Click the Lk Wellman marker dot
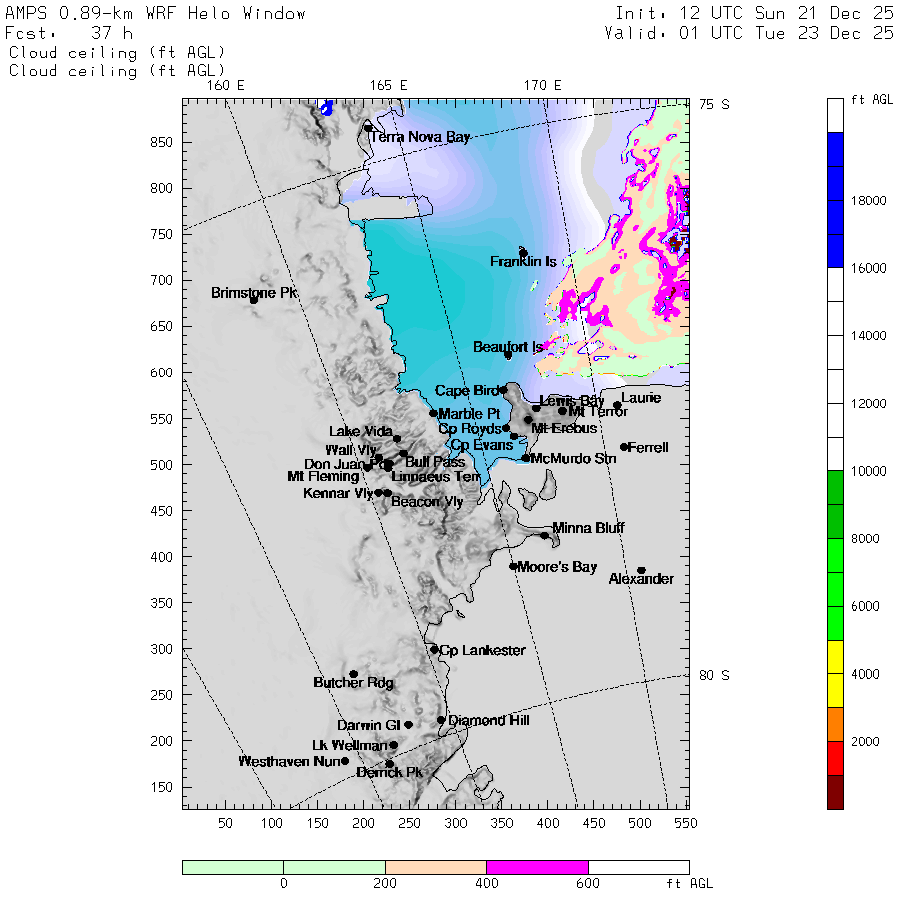Viewport: 900px width, 900px height. (394, 745)
